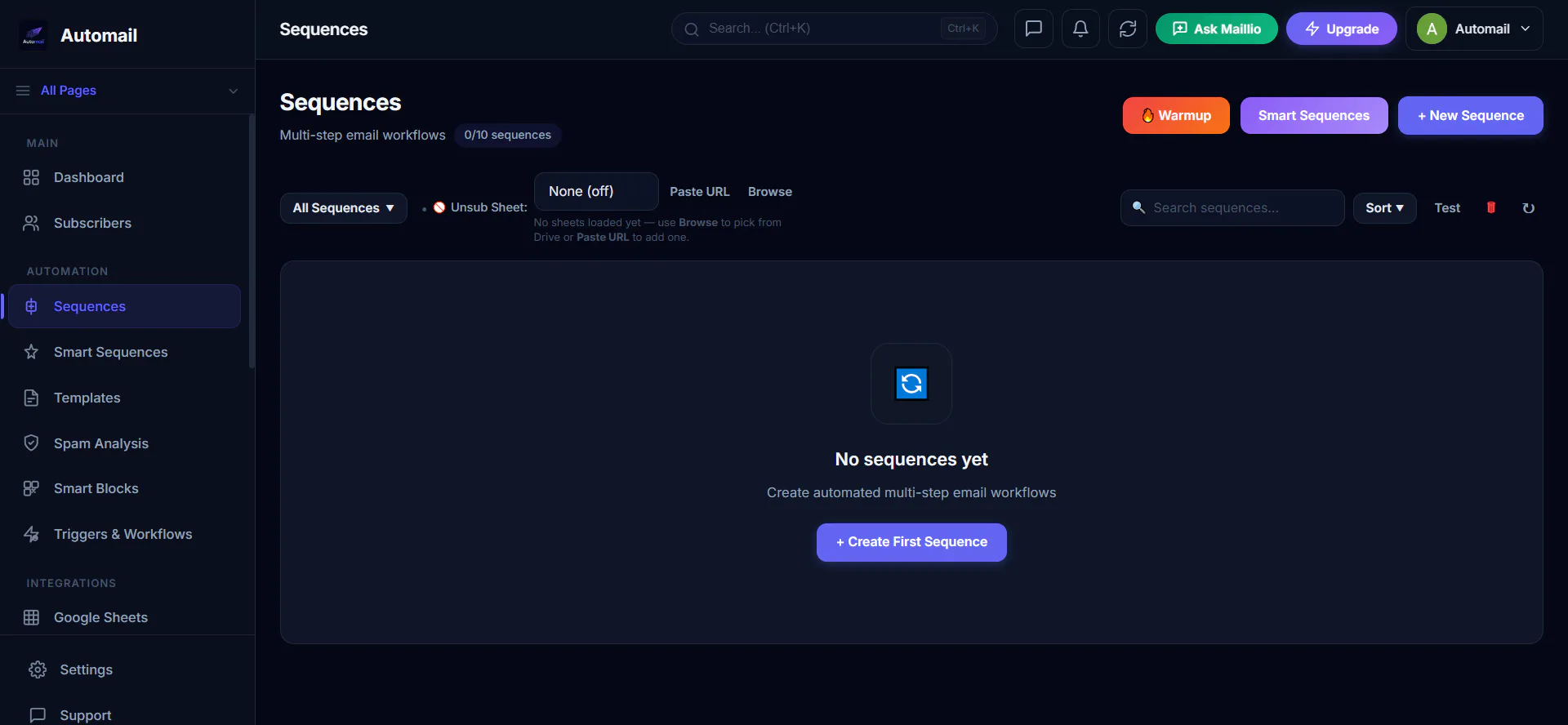Image resolution: width=1568 pixels, height=725 pixels.
Task: Click the refresh icon above 'No sequences yet'
Action: tap(911, 383)
